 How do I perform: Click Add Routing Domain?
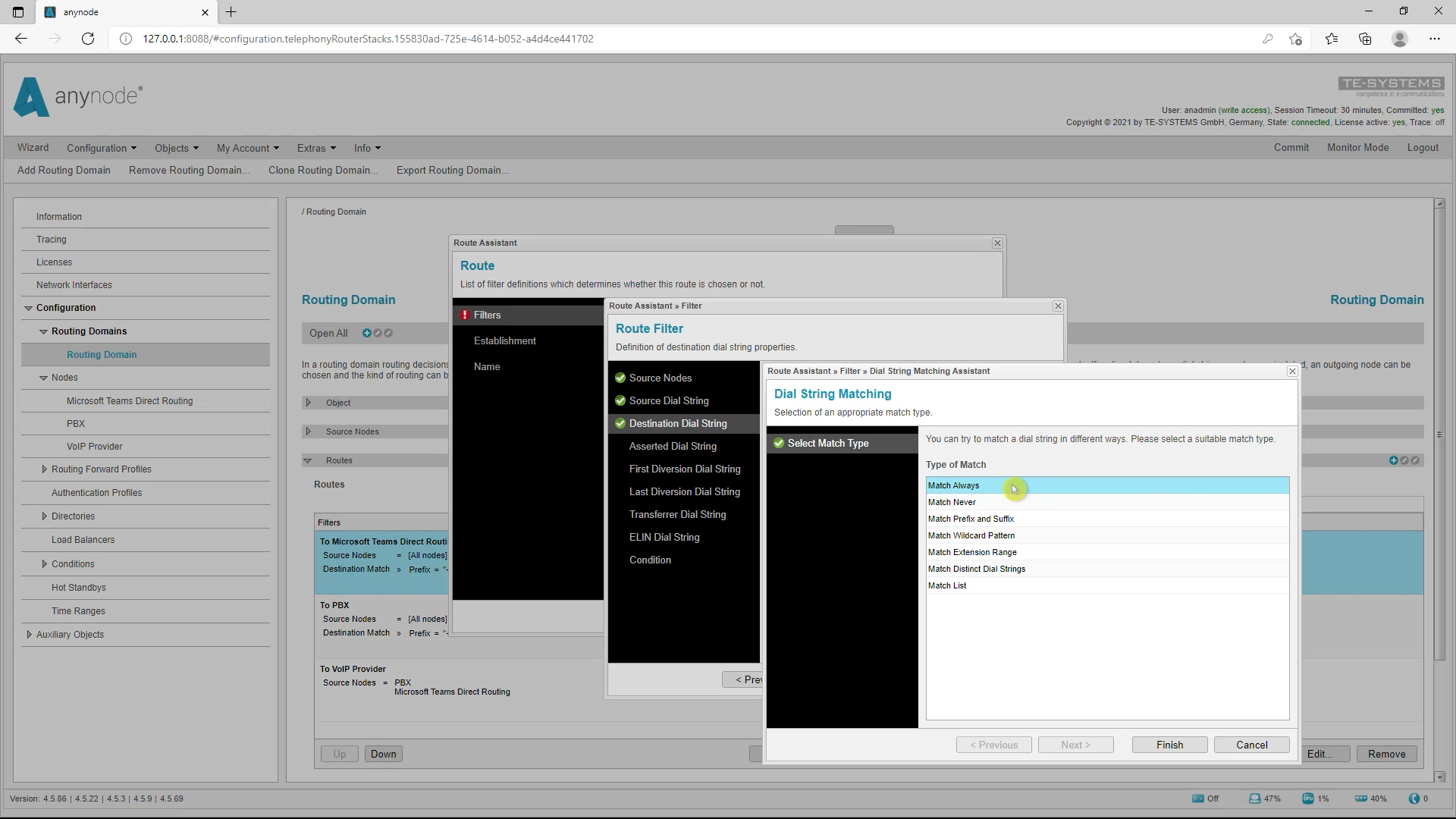point(64,170)
